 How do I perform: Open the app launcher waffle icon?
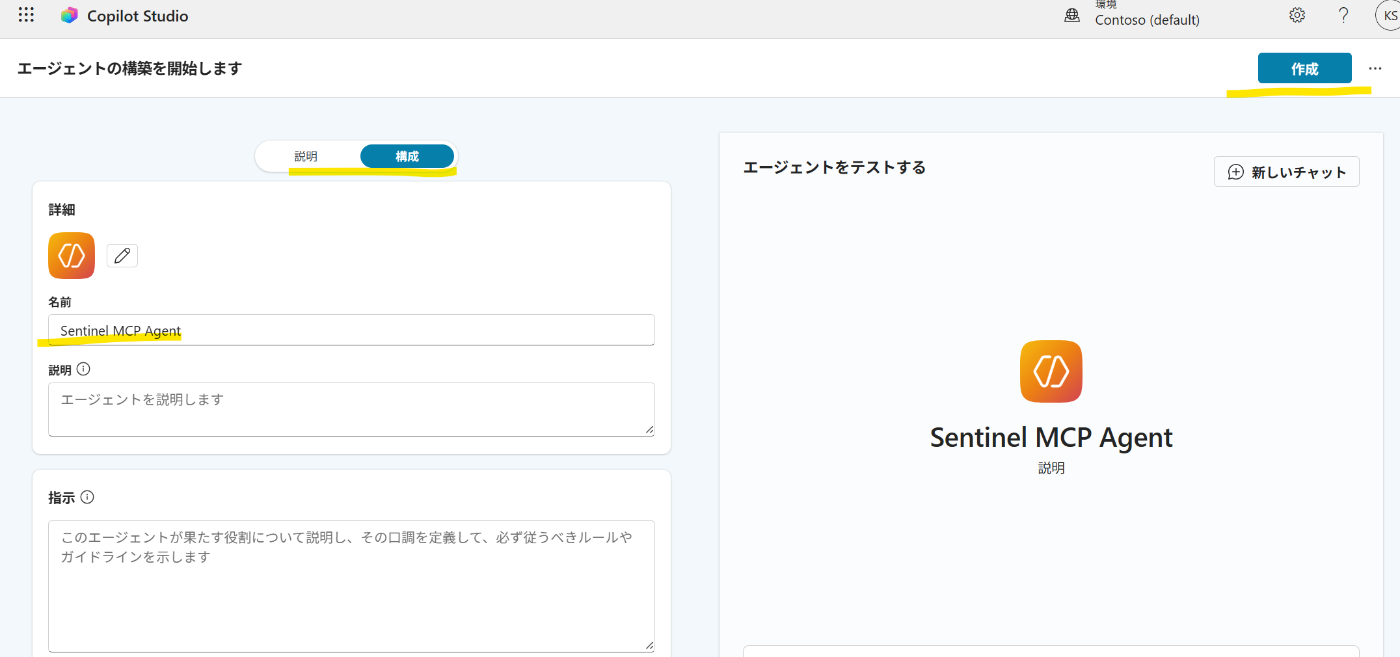click(x=26, y=15)
